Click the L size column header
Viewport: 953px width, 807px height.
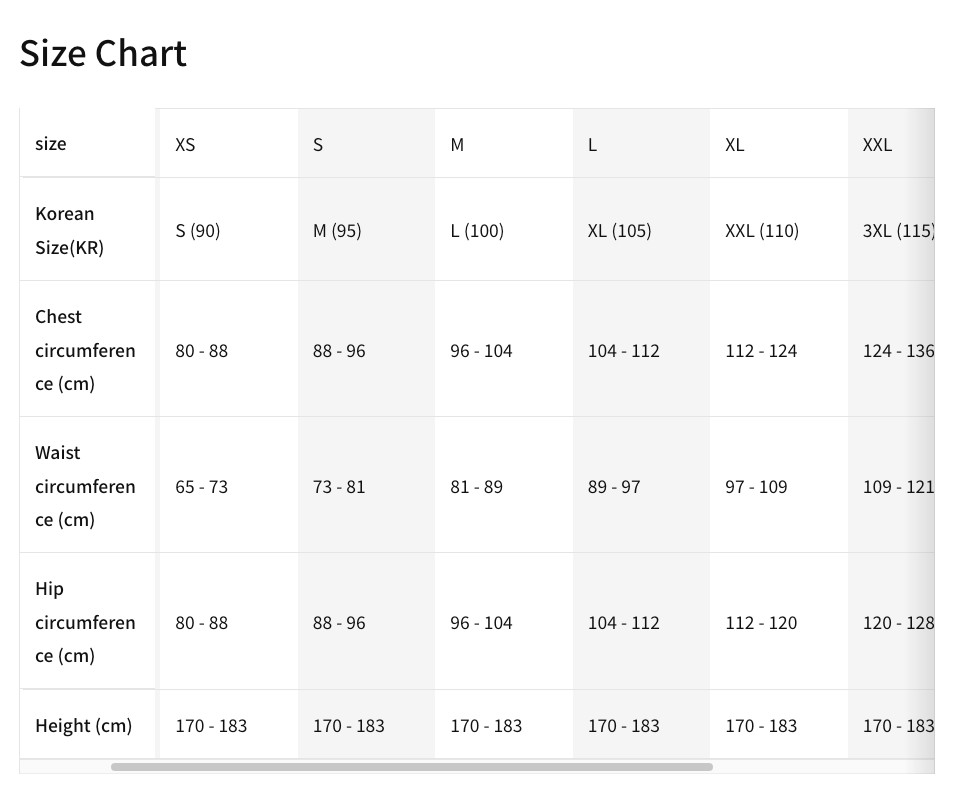click(592, 145)
